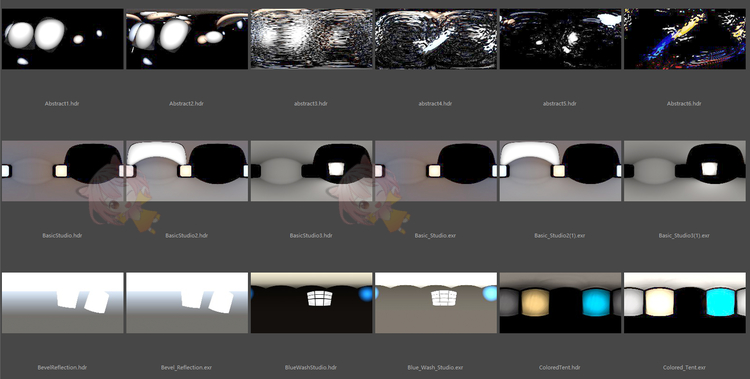Select the BlueWashStudio.hdr thumbnail
750x379 pixels.
tap(311, 303)
